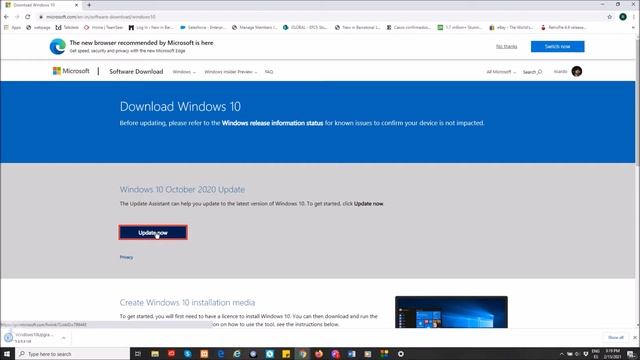
Task: Open the FAQ navigation item
Action: click(269, 72)
